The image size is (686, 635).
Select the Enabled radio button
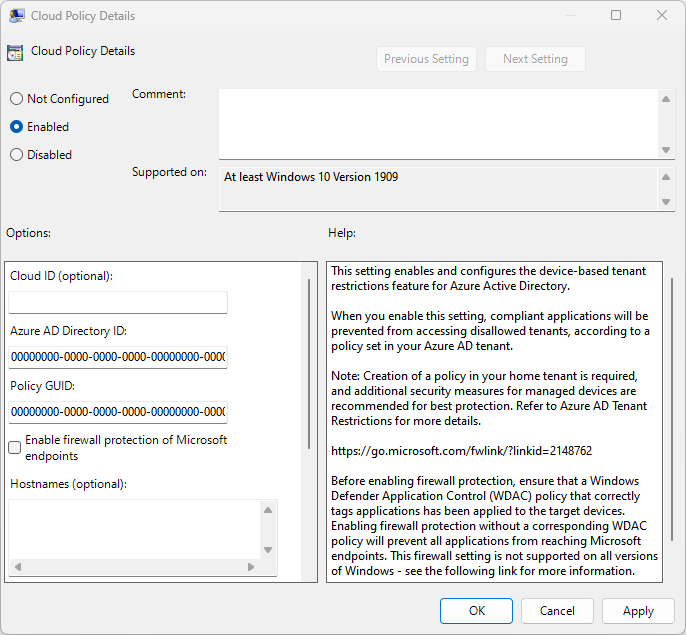click(16, 127)
